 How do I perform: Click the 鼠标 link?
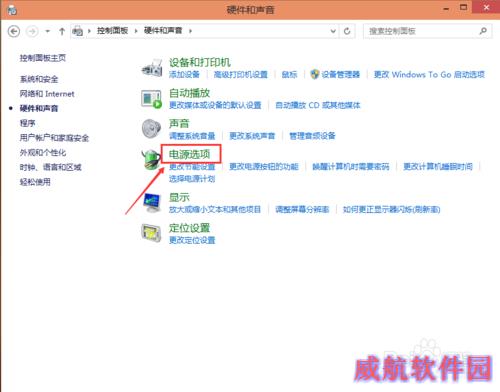289,74
